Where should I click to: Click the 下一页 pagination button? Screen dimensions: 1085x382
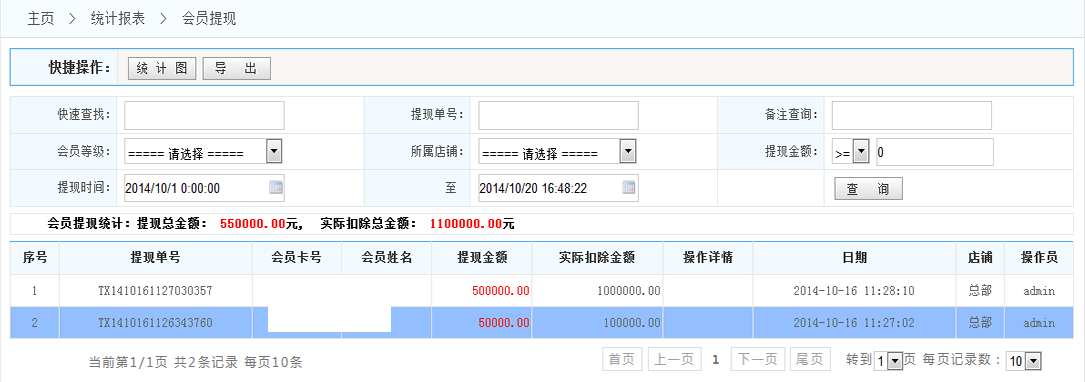(x=757, y=359)
